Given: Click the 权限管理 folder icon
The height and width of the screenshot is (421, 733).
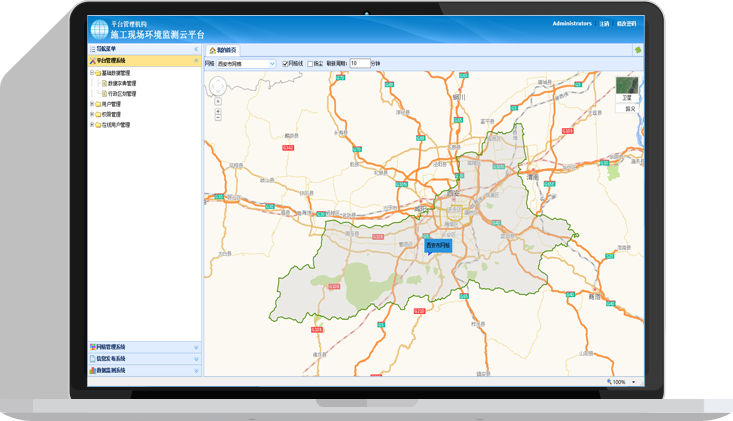Looking at the screenshot, I should pyautogui.click(x=98, y=114).
